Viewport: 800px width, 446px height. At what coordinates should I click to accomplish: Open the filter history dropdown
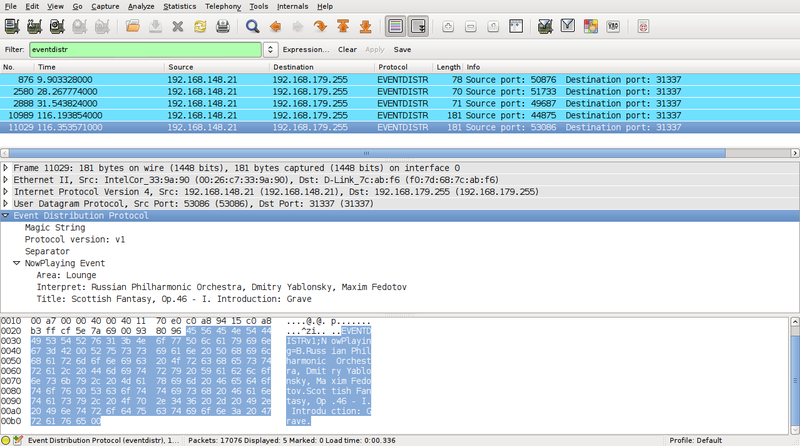[271, 49]
